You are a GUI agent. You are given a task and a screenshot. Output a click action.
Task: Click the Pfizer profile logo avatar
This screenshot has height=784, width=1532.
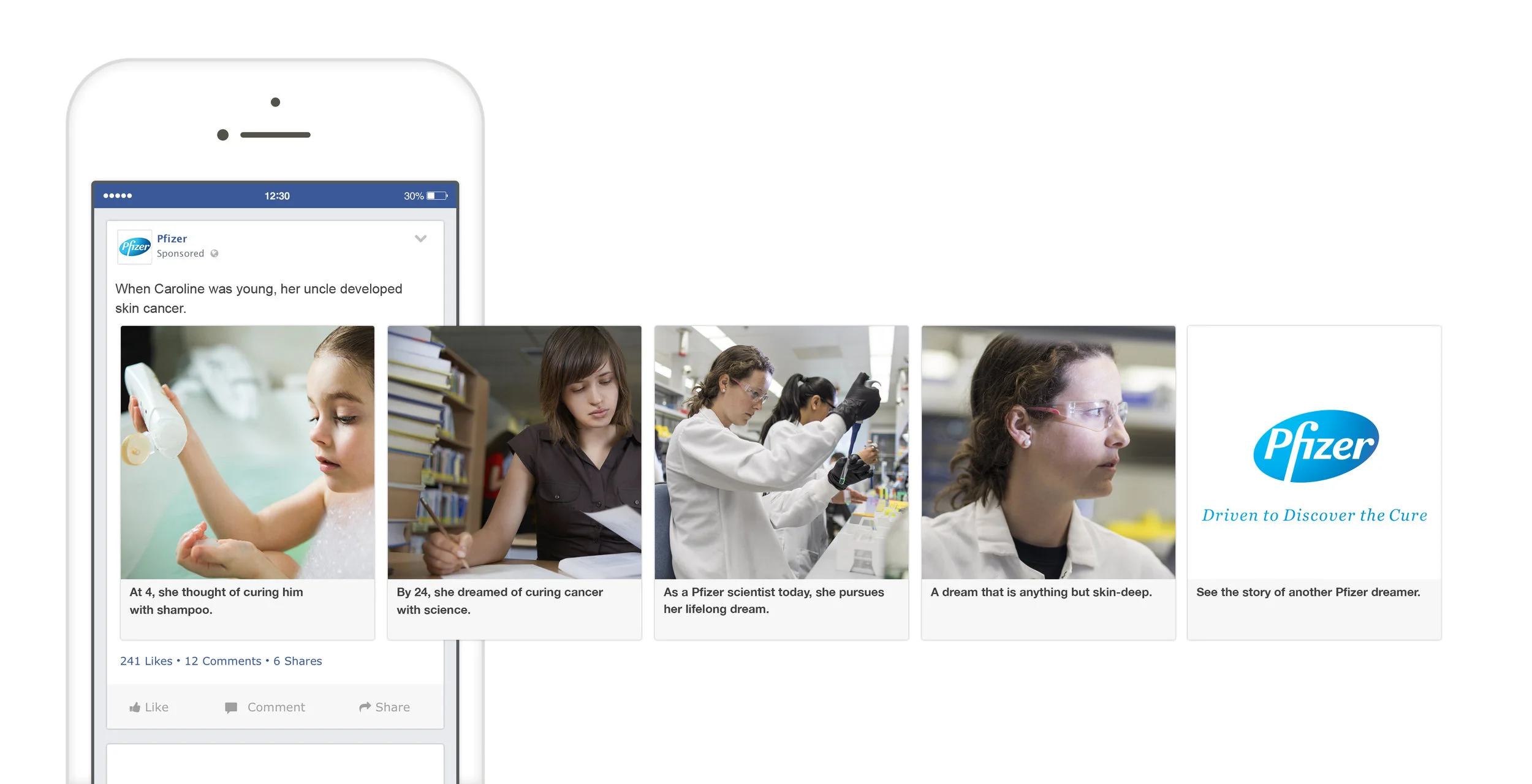135,247
